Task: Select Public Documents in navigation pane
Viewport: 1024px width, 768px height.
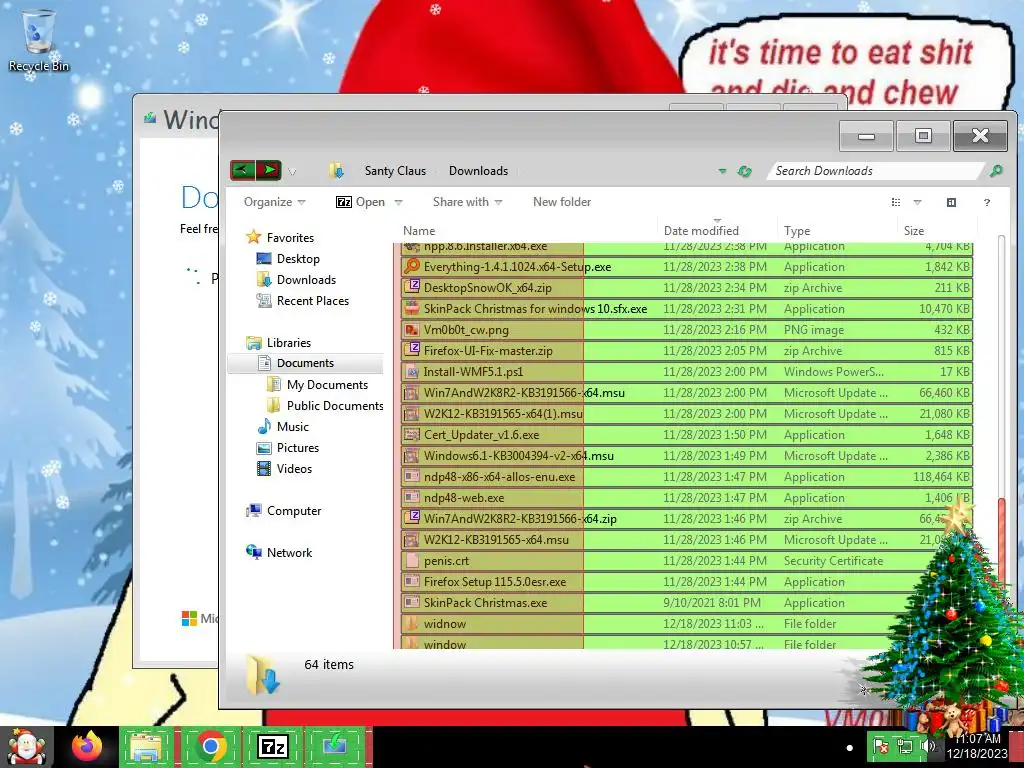Action: point(325,406)
